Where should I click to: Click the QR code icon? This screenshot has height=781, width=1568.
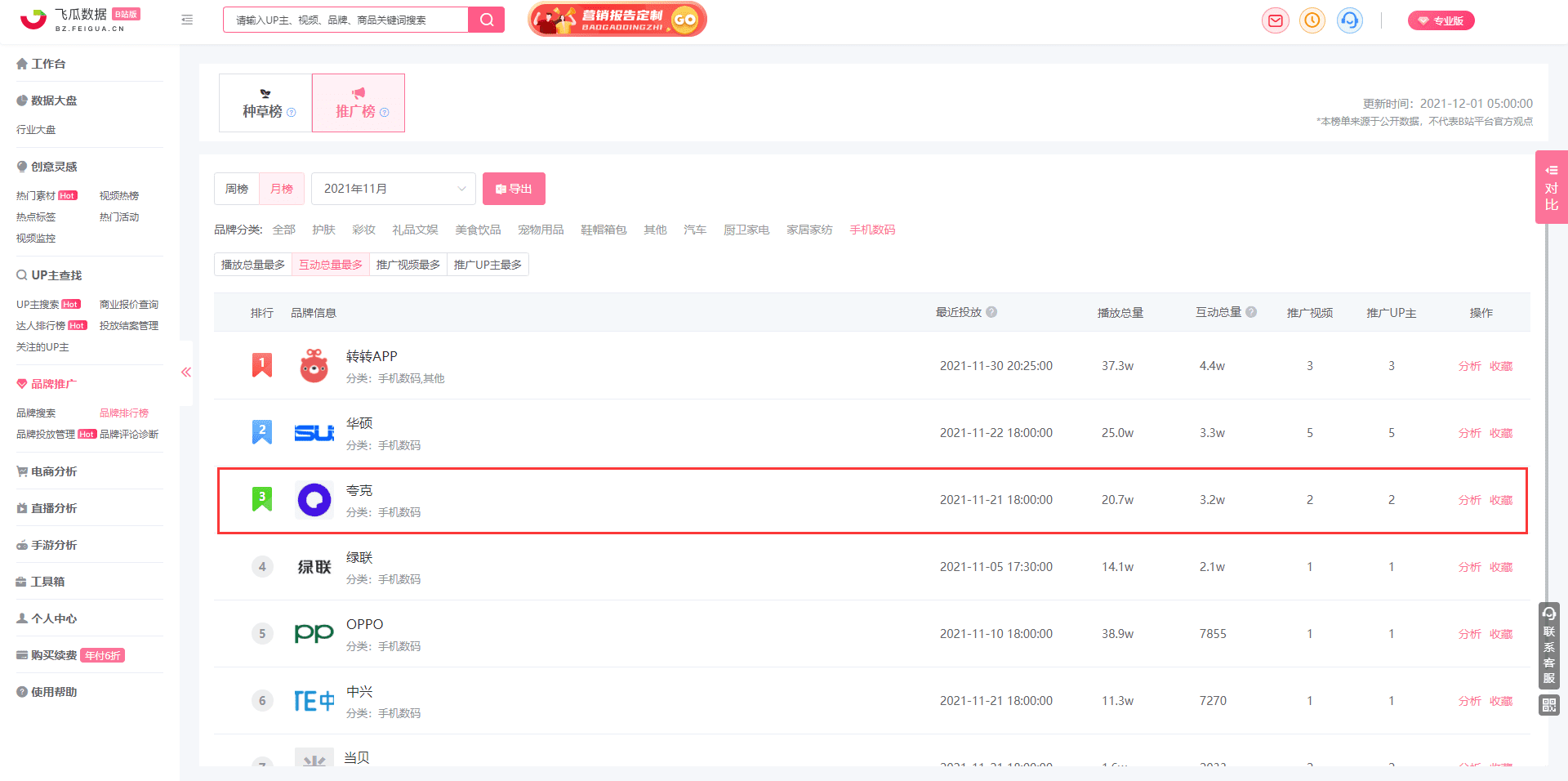[1548, 705]
